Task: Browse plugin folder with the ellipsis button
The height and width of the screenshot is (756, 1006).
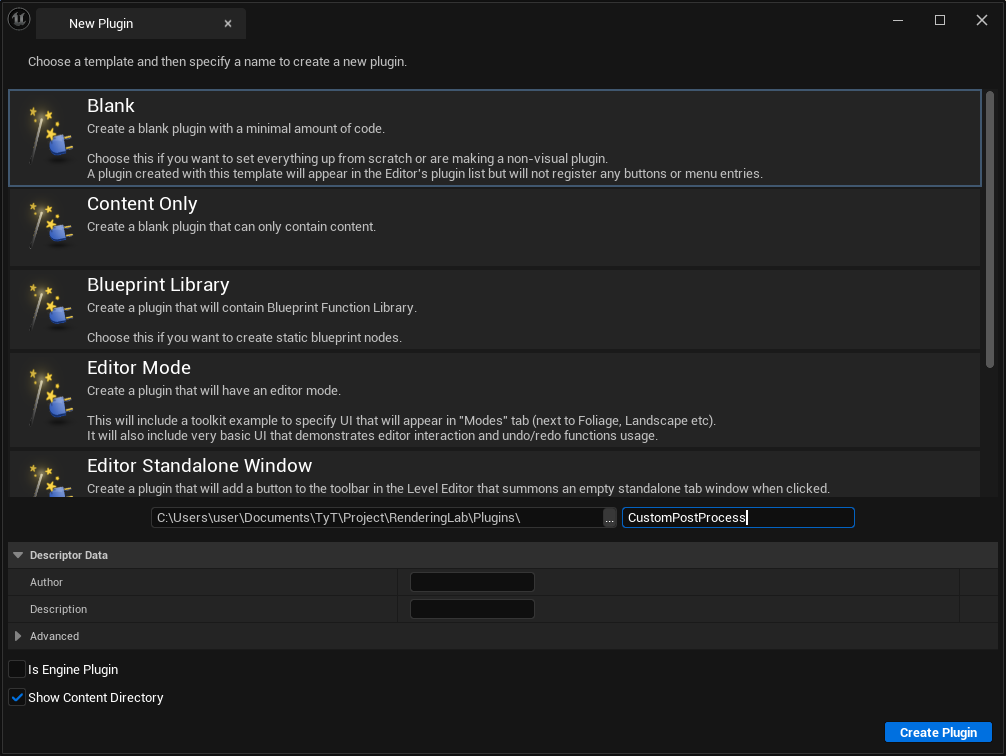Action: click(610, 518)
